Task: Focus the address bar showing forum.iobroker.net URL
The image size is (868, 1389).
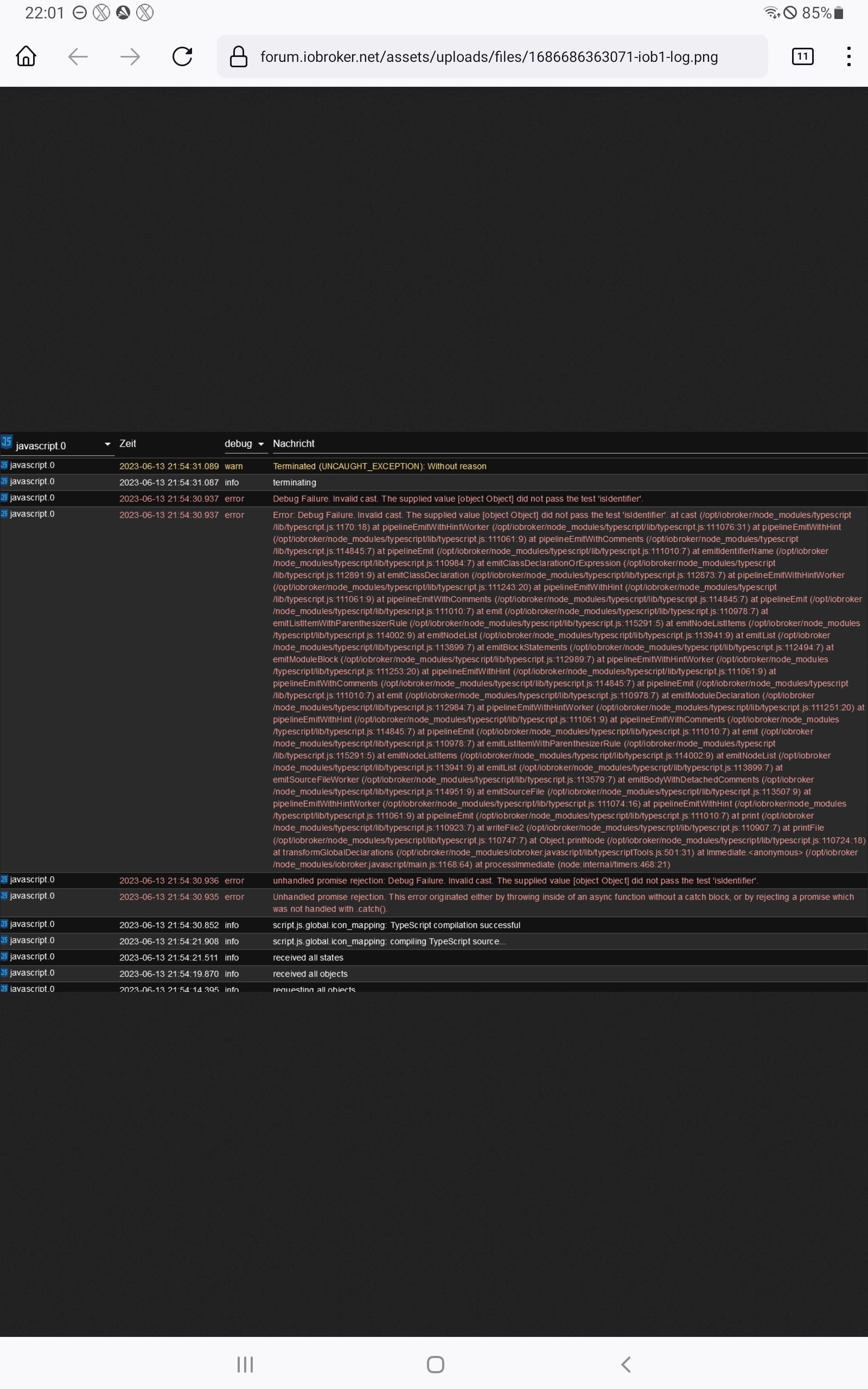Action: pyautogui.click(x=492, y=56)
